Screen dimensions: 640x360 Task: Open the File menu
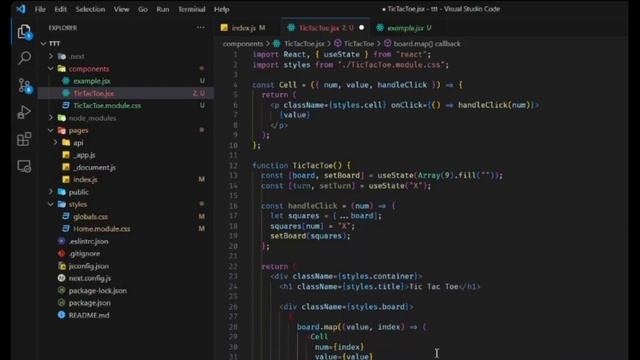40,9
